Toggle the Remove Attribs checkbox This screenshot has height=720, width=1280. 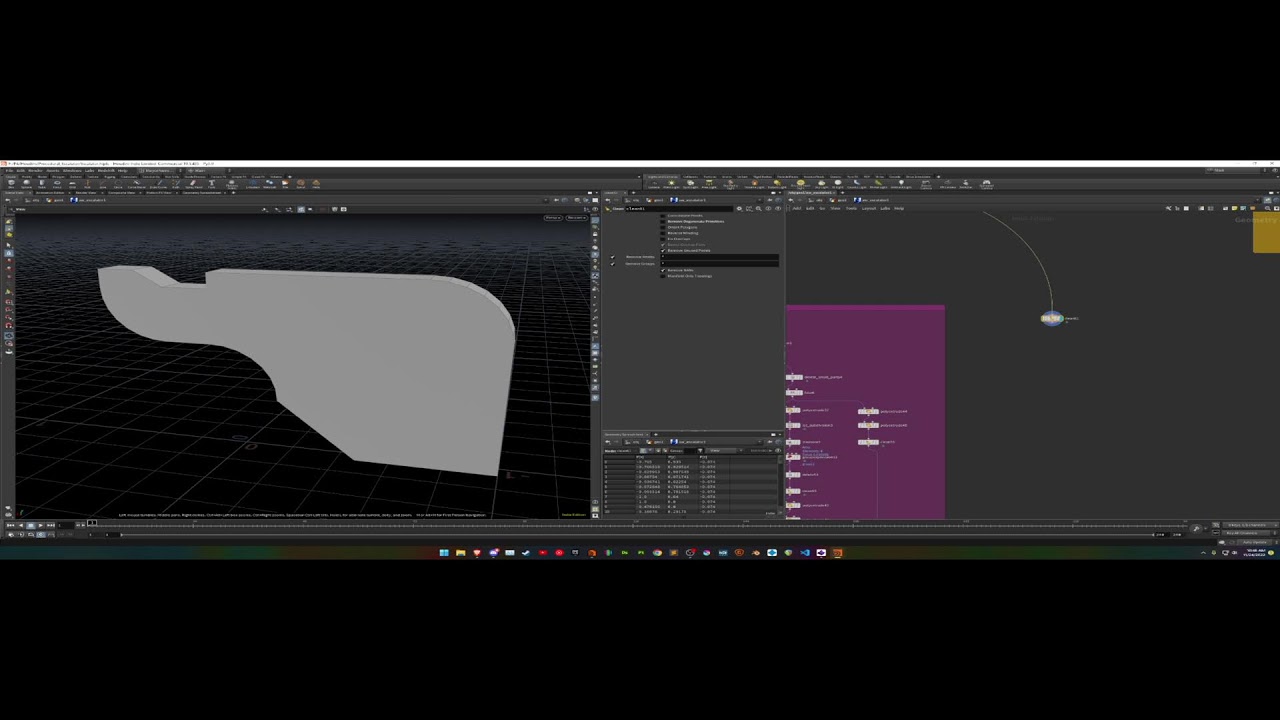[613, 257]
